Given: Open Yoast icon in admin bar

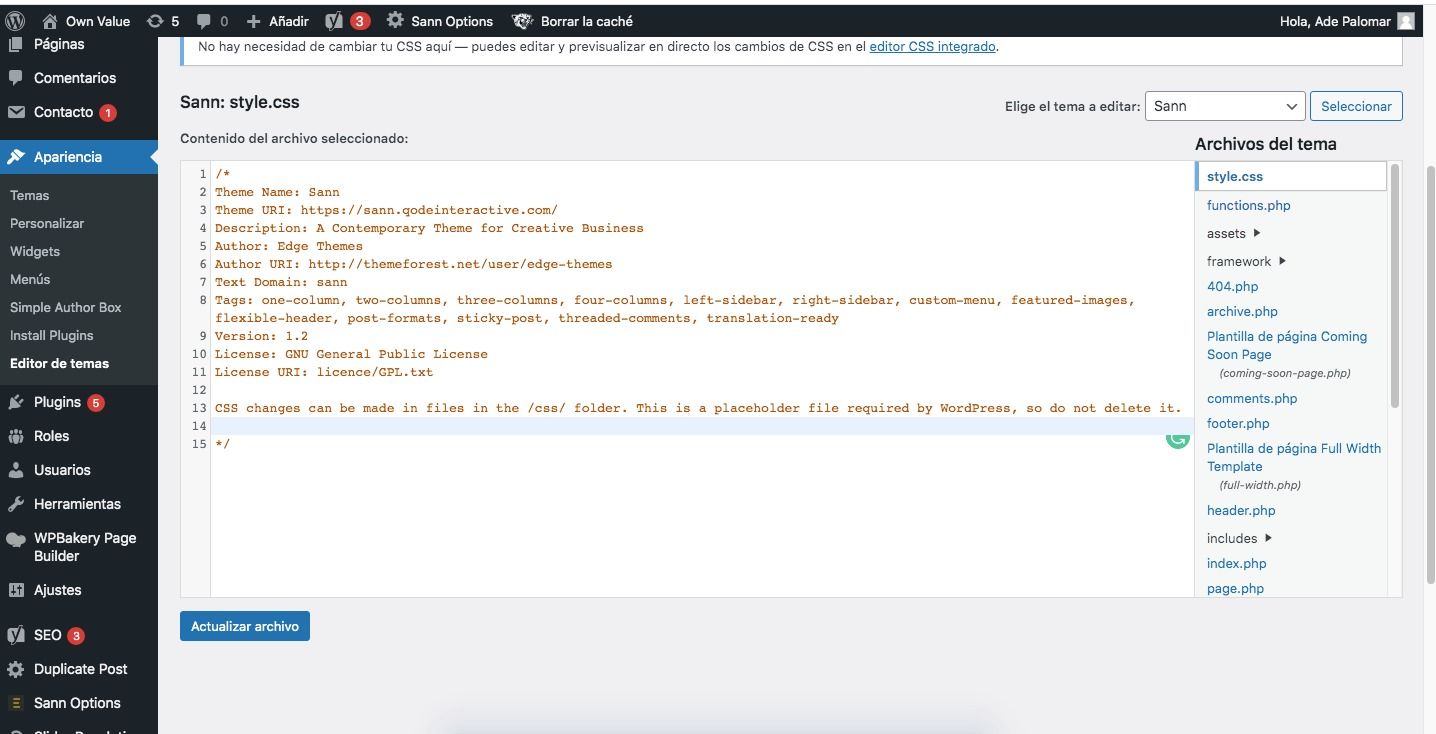Looking at the screenshot, I should [x=335, y=21].
